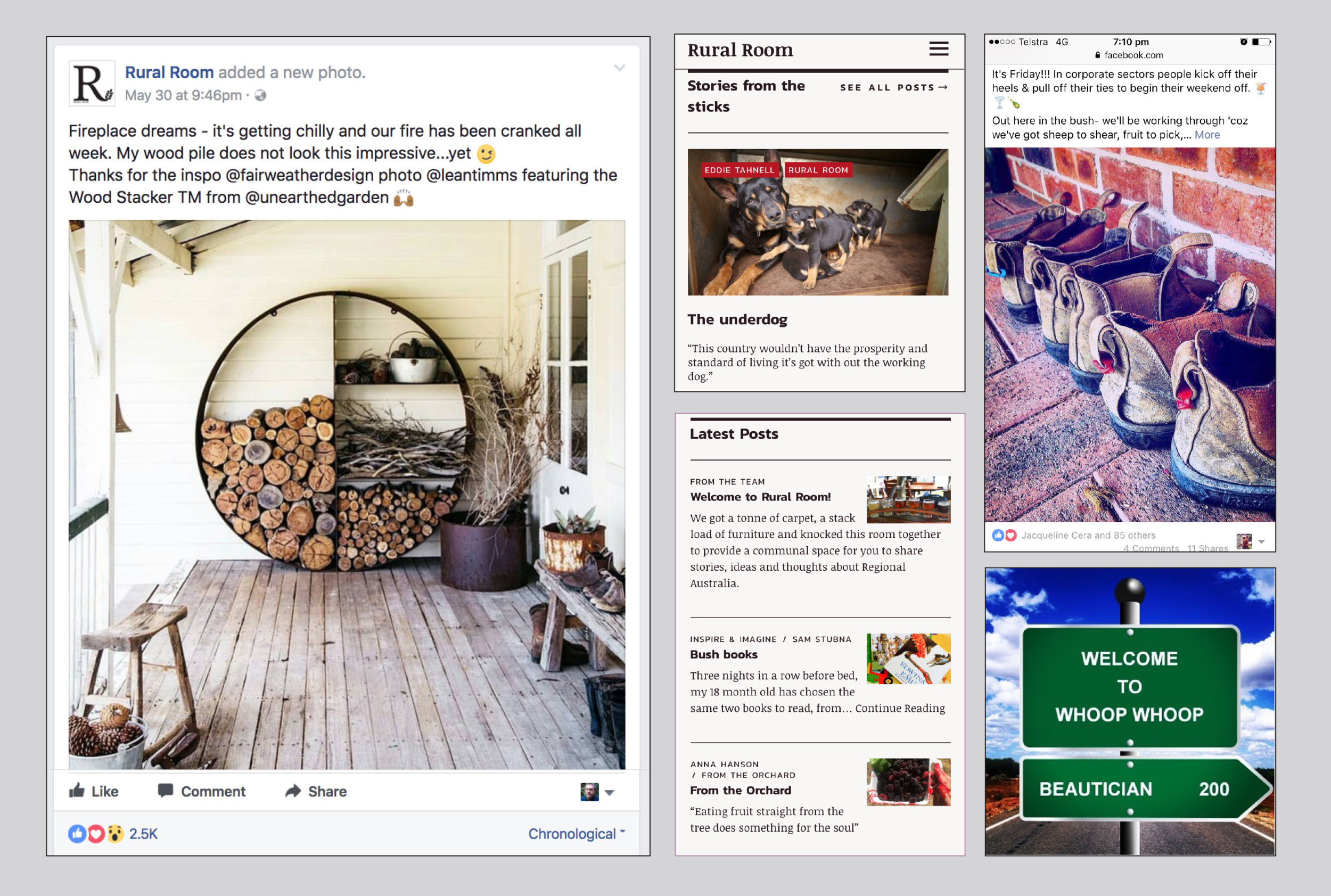
Task: Click the lock icon beside facebook.com
Action: click(1097, 55)
